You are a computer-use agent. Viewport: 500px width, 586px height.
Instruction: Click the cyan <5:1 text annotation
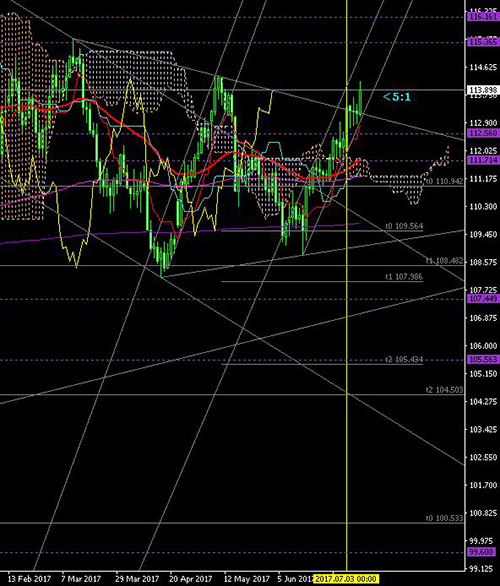click(x=397, y=97)
